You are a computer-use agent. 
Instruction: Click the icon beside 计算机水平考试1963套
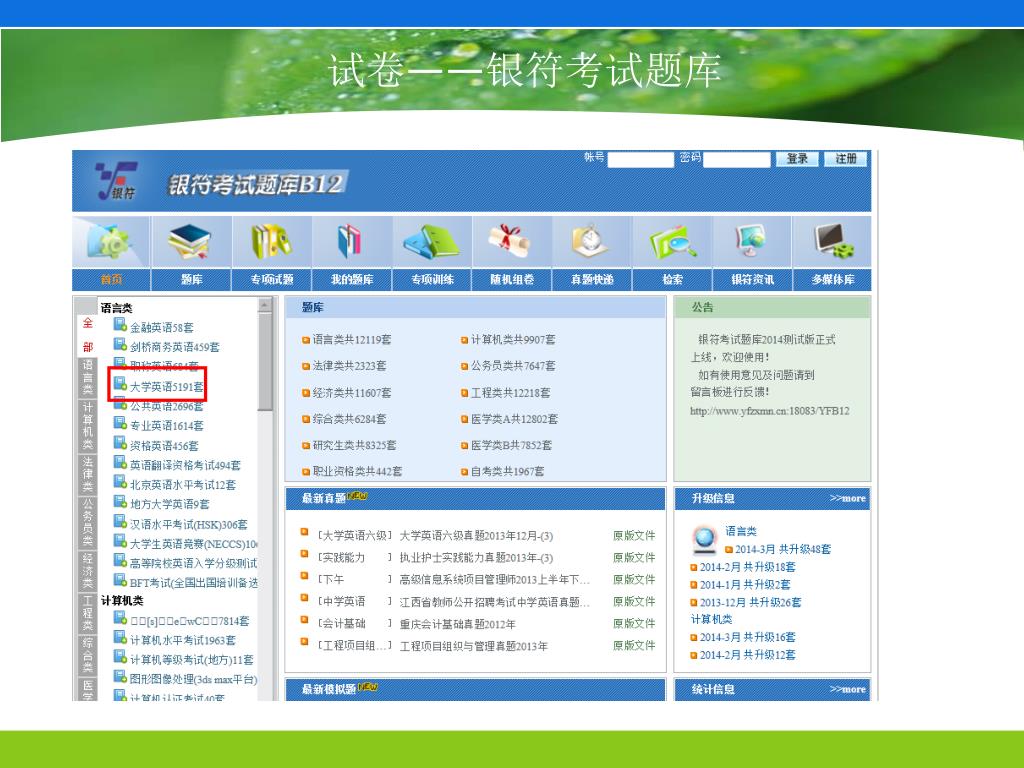pos(120,637)
